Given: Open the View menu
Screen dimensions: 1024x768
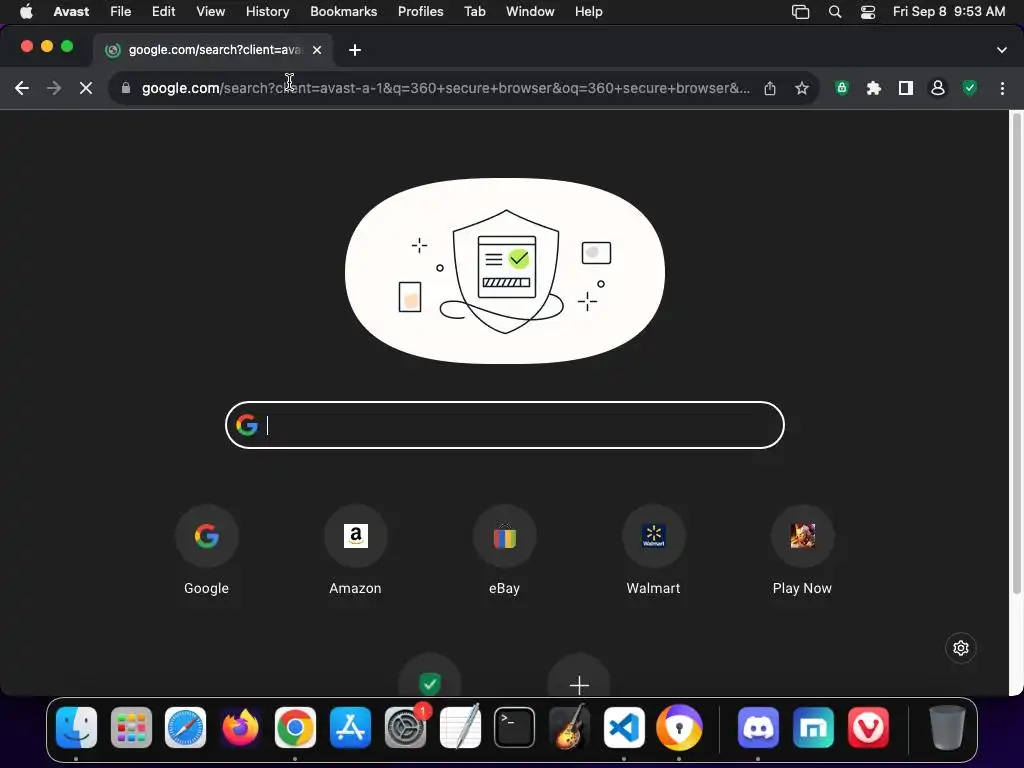Looking at the screenshot, I should tap(210, 12).
